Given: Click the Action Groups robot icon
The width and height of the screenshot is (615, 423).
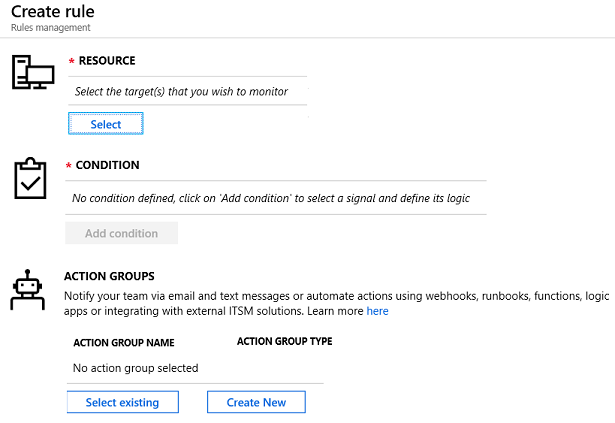Looking at the screenshot, I should [27, 290].
